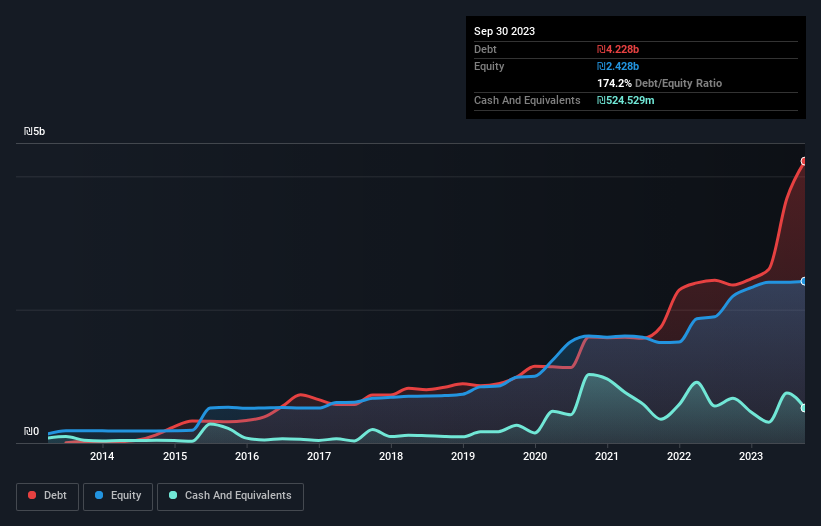Click the 2022 x-axis label
The height and width of the screenshot is (526, 821).
tap(679, 456)
